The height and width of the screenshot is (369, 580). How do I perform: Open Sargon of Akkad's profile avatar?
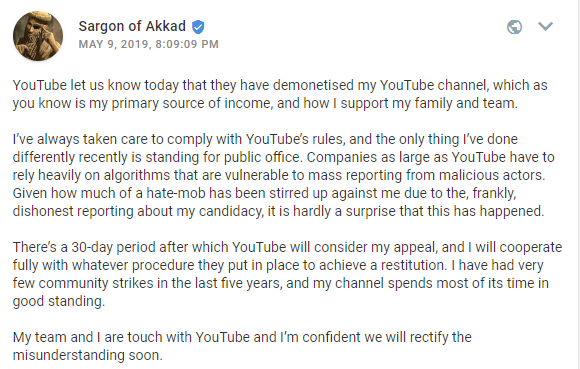click(38, 36)
